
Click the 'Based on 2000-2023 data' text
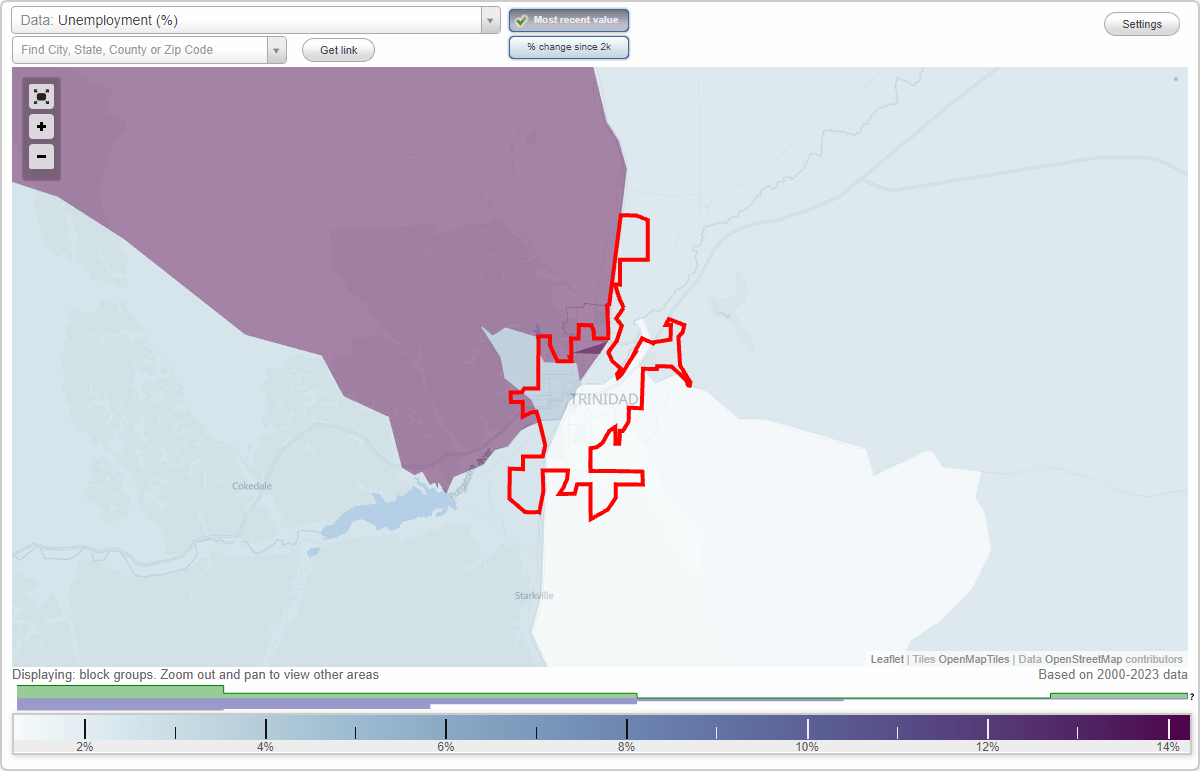point(1112,675)
